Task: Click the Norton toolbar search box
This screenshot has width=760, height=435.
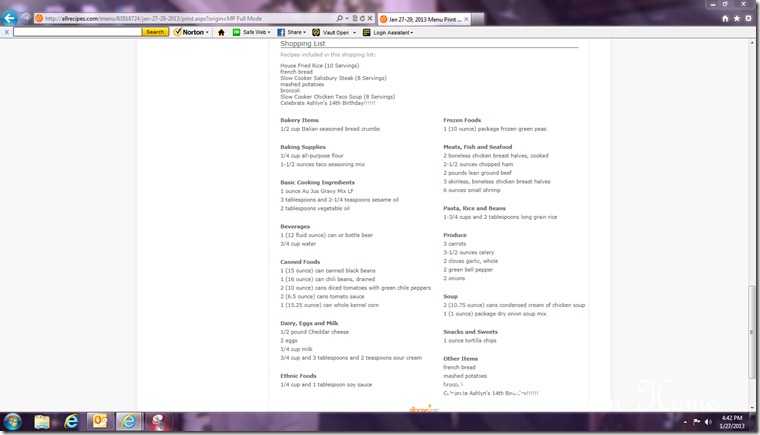Action: click(x=77, y=32)
